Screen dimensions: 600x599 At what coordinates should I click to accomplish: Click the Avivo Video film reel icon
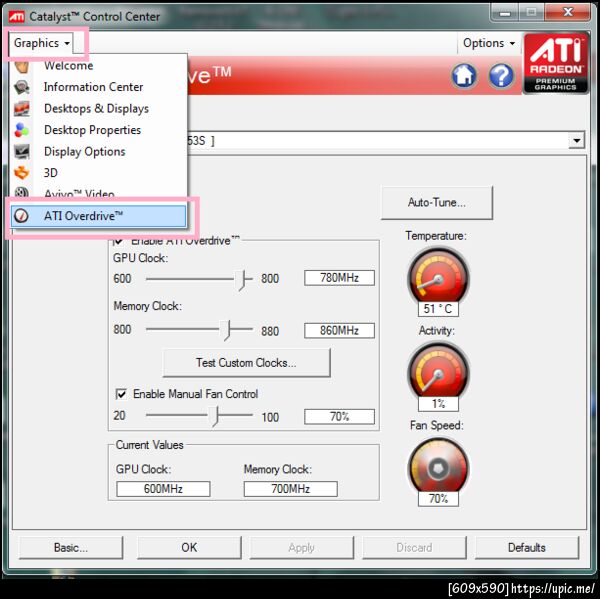22,192
